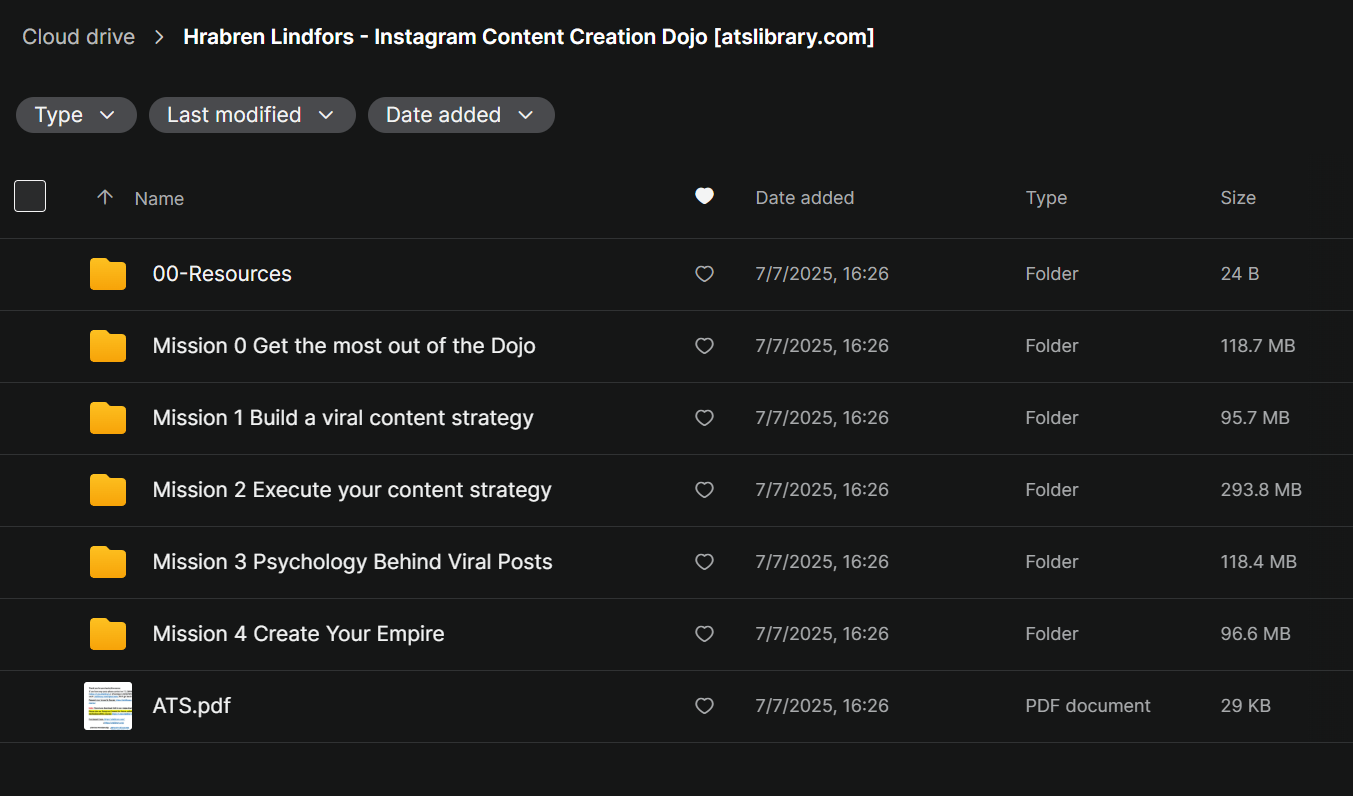1353x796 pixels.
Task: Click the Folder type cell for 00-Resources
Action: pyautogui.click(x=1052, y=274)
